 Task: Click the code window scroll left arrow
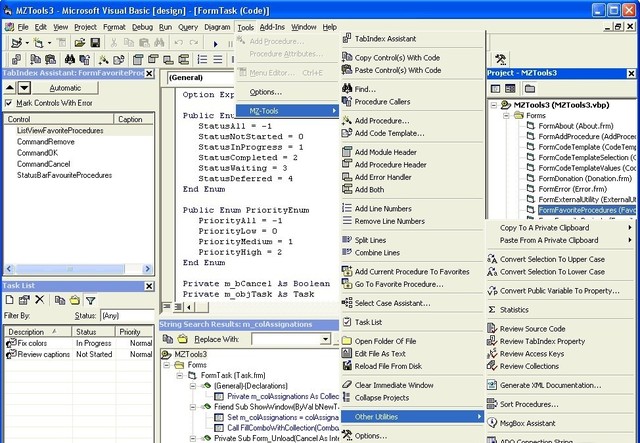click(x=189, y=307)
